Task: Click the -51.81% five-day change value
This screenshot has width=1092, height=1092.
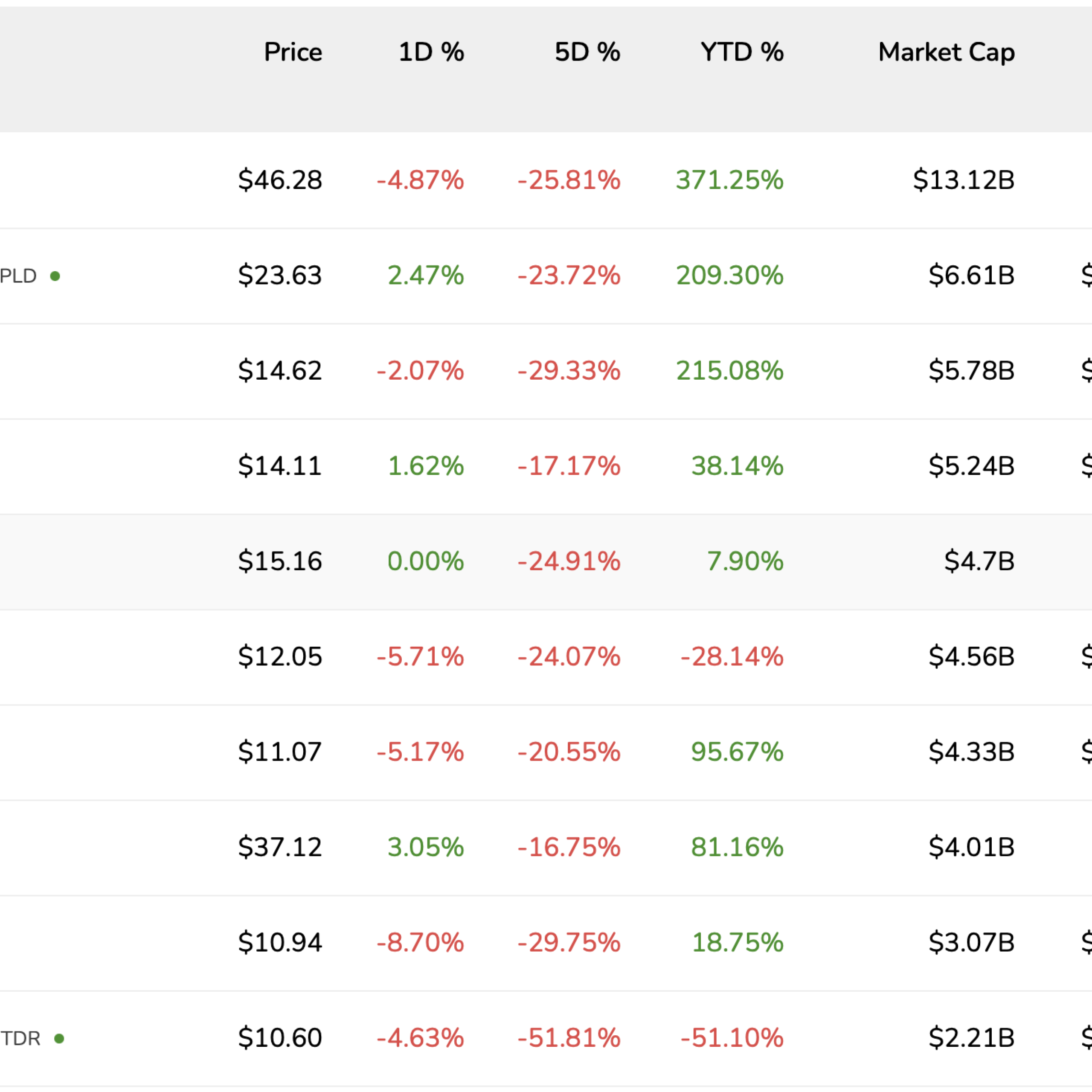Action: tap(569, 1038)
